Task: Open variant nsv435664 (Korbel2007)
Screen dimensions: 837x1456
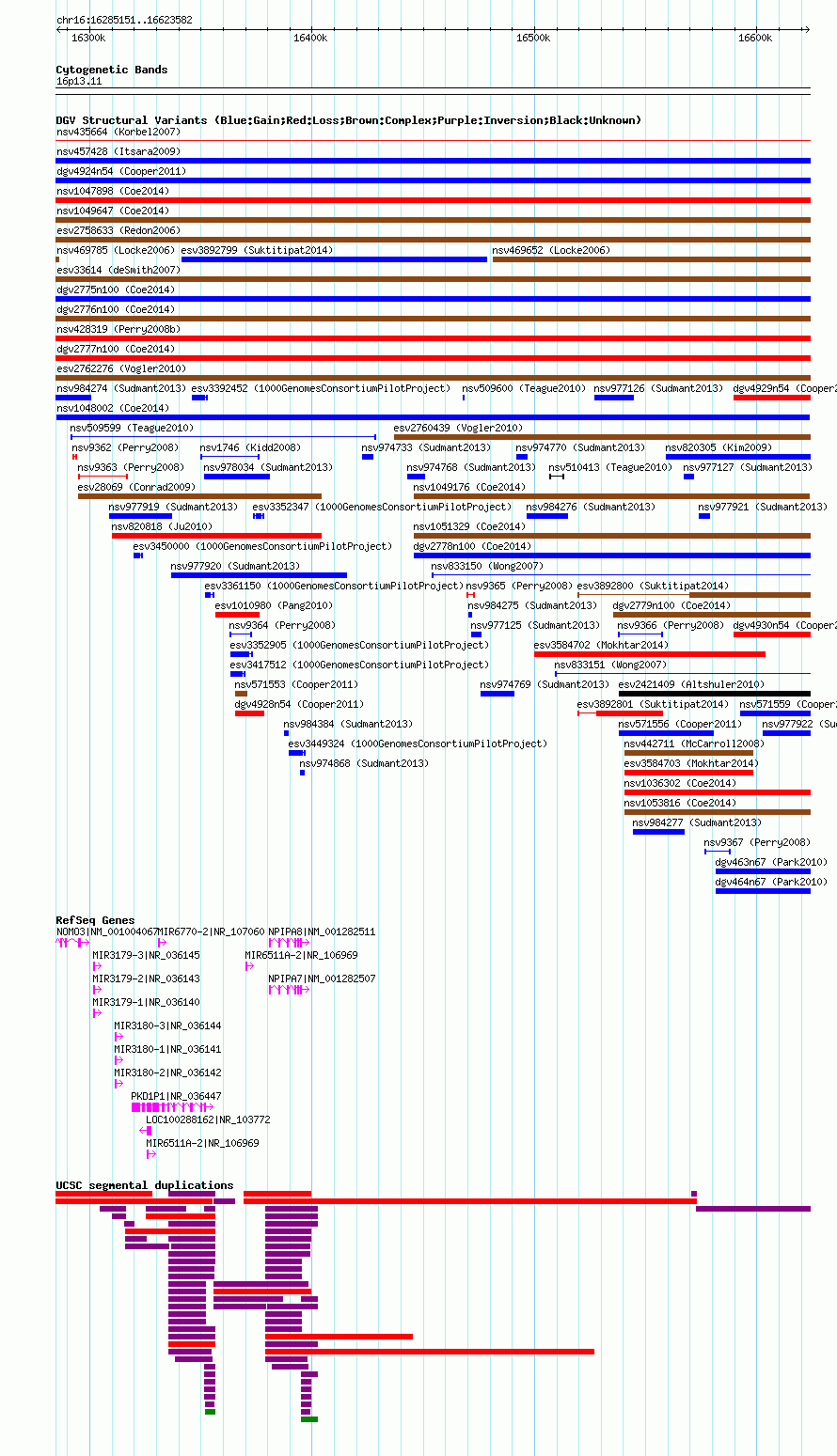Action: (x=118, y=132)
